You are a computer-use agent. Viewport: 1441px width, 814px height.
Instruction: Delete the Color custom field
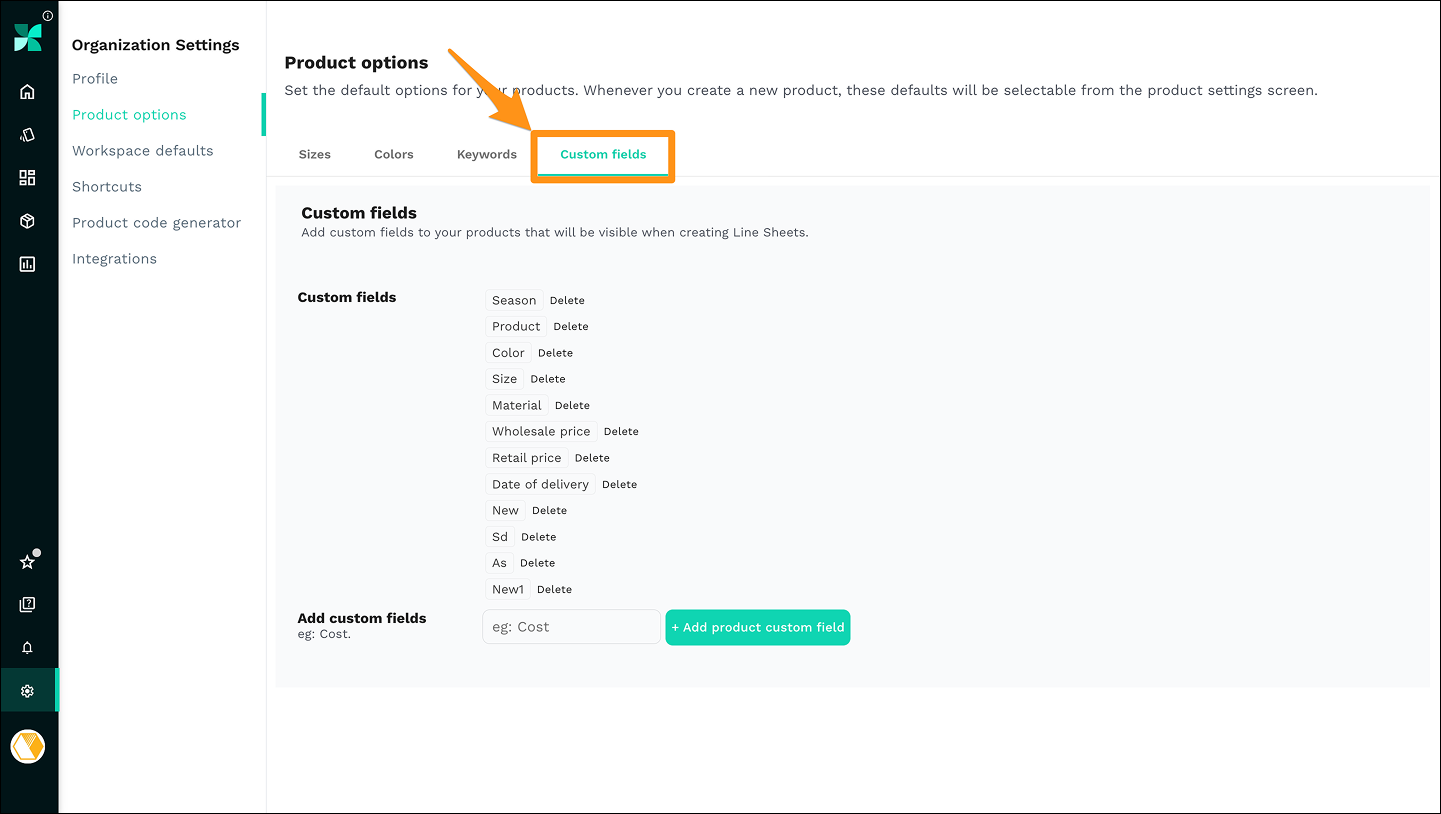click(555, 353)
